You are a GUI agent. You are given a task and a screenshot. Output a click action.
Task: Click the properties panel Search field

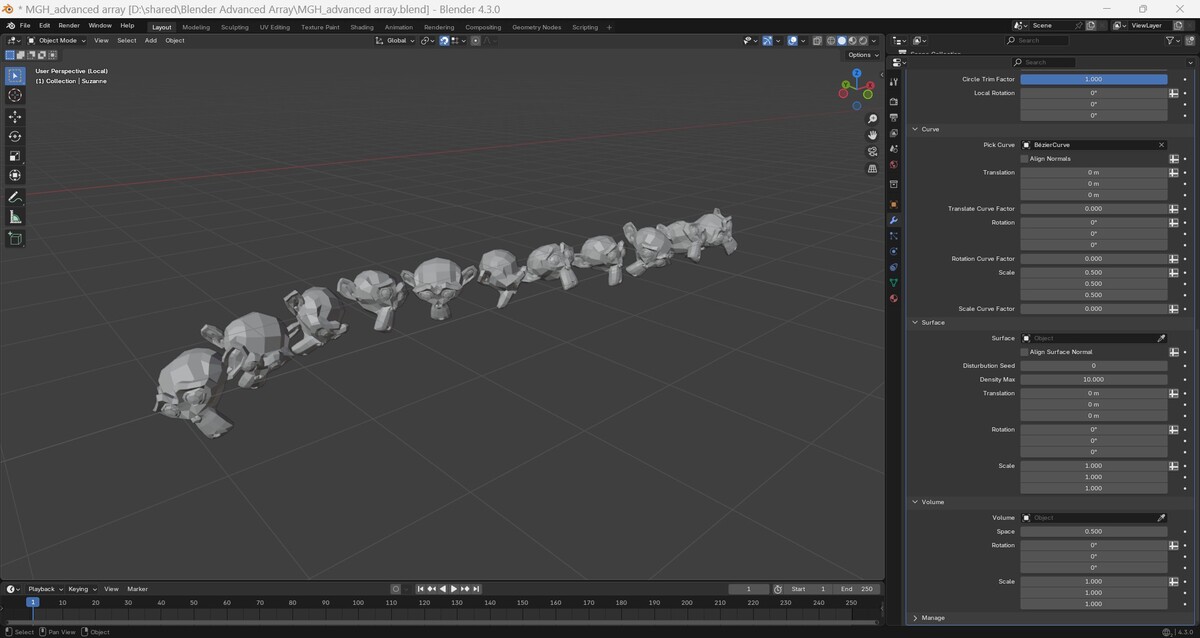[1046, 62]
